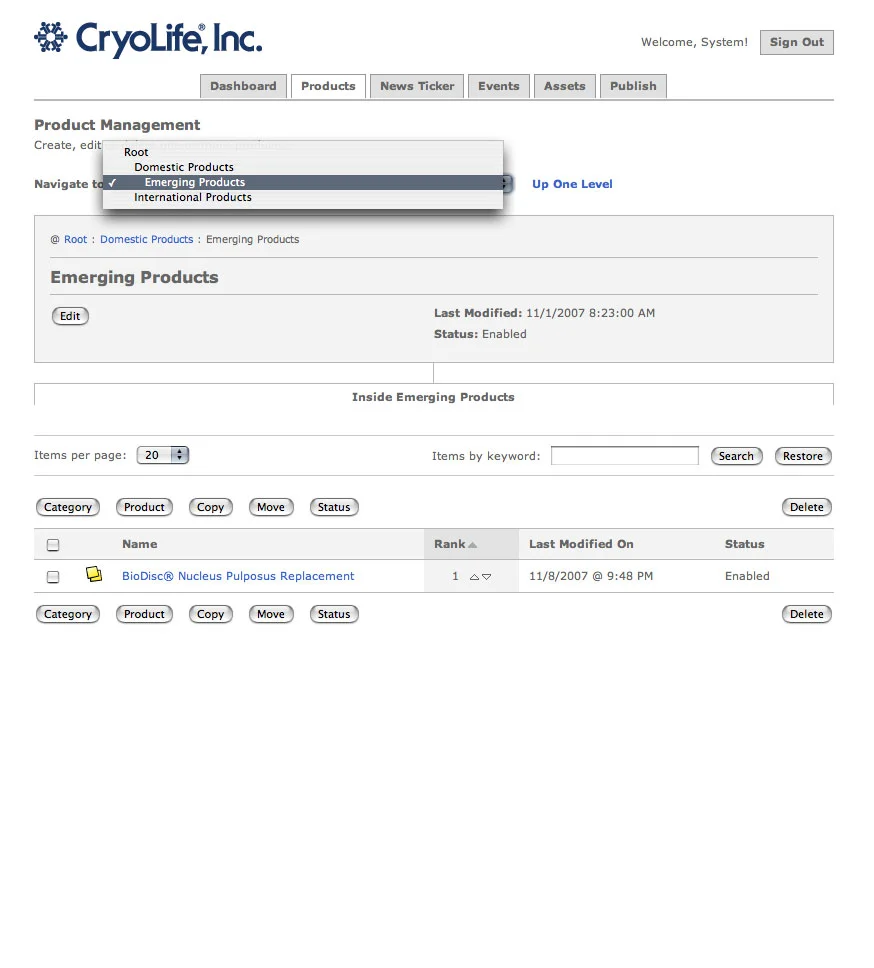
Task: Click the 'Inside Emerging Products' heading
Action: [x=433, y=397]
